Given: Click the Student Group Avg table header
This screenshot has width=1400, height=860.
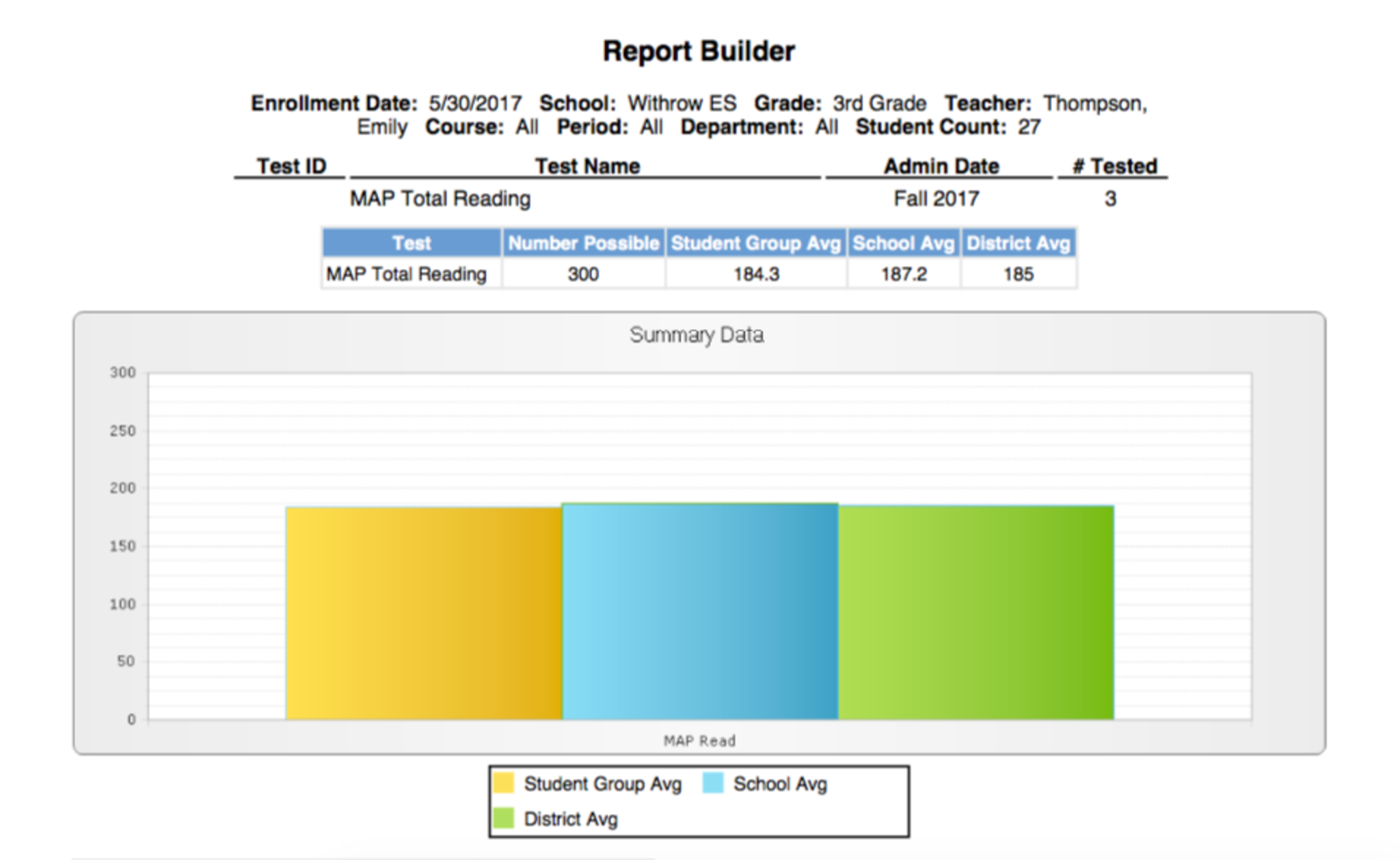Looking at the screenshot, I should pos(755,243).
